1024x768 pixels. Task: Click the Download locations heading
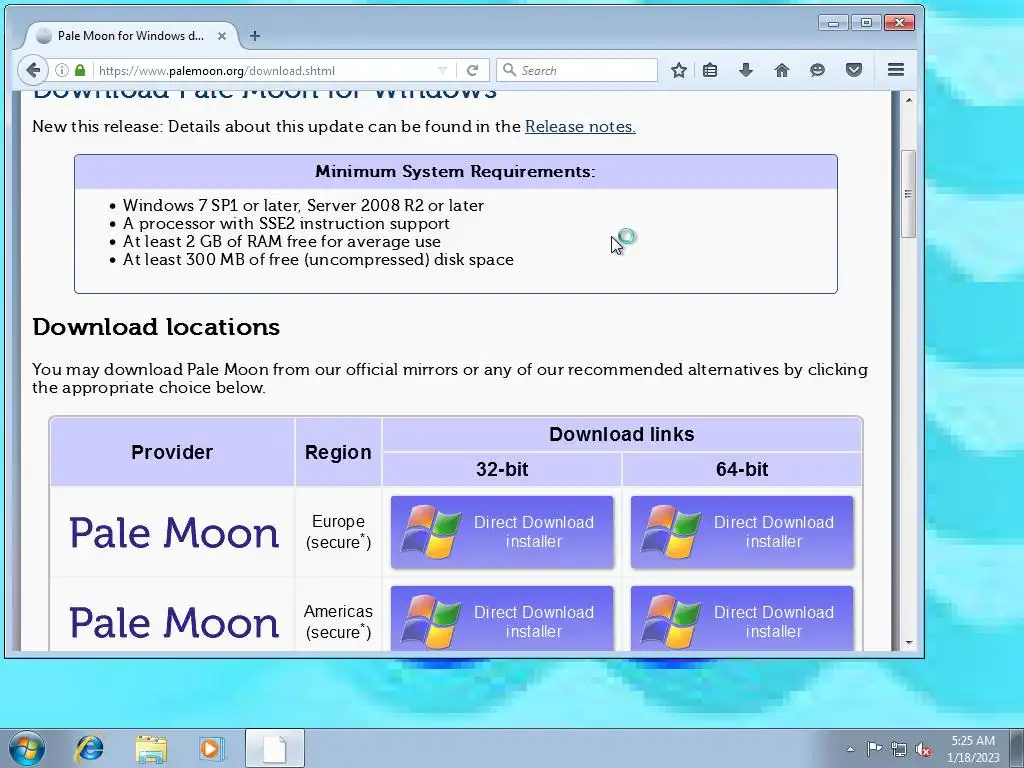tap(156, 327)
